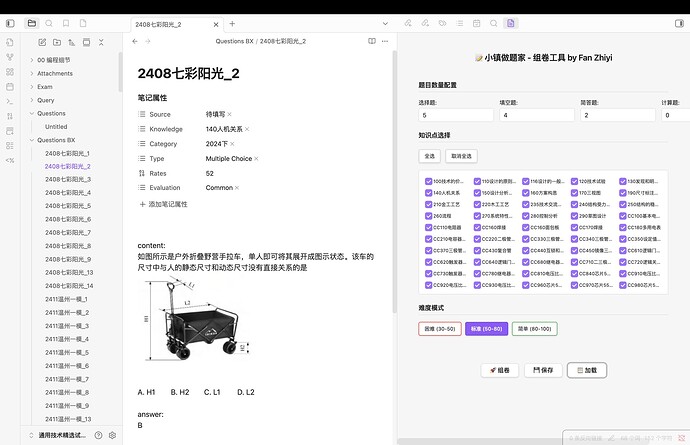Click the 选择题 number input field
Image resolution: width=690 pixels, height=445 pixels.
tap(455, 115)
